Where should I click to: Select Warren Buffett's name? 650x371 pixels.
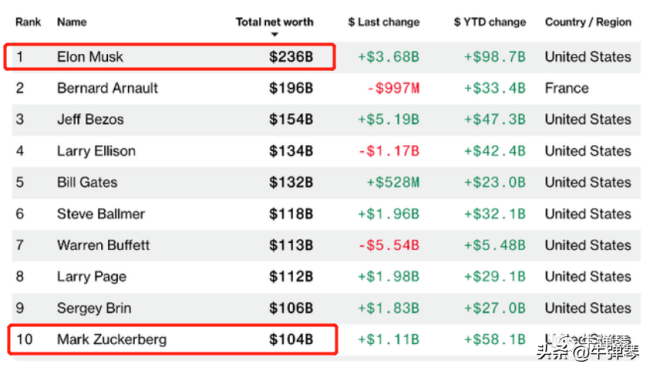(x=103, y=245)
